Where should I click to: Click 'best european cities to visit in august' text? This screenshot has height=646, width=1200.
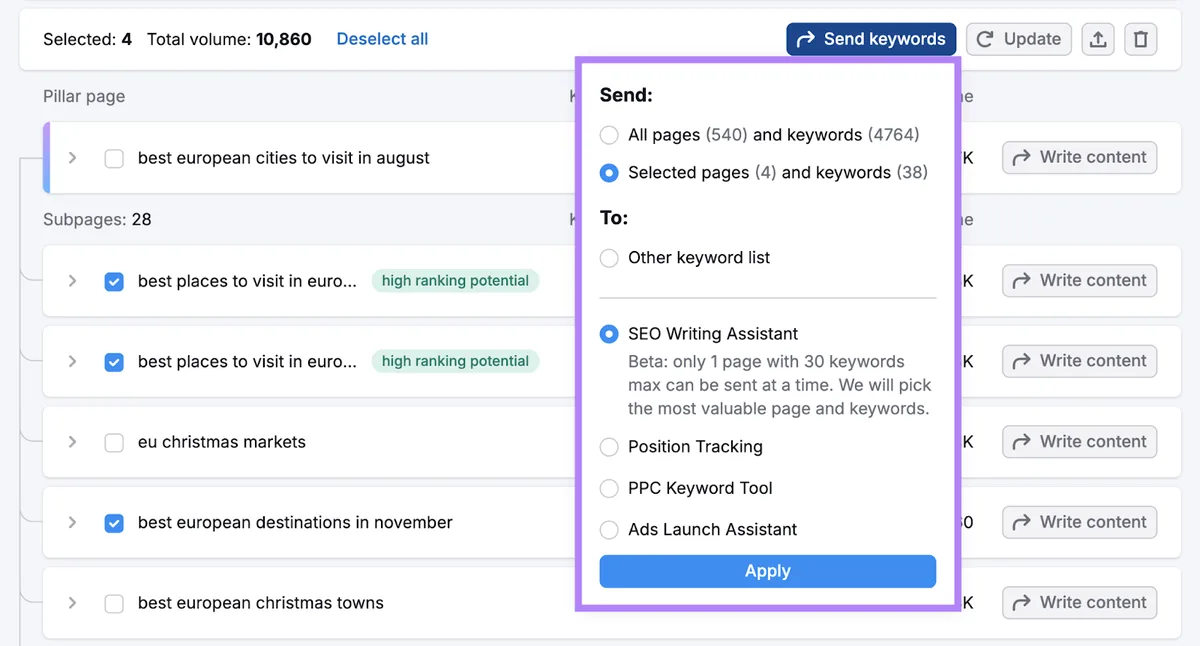pos(284,158)
